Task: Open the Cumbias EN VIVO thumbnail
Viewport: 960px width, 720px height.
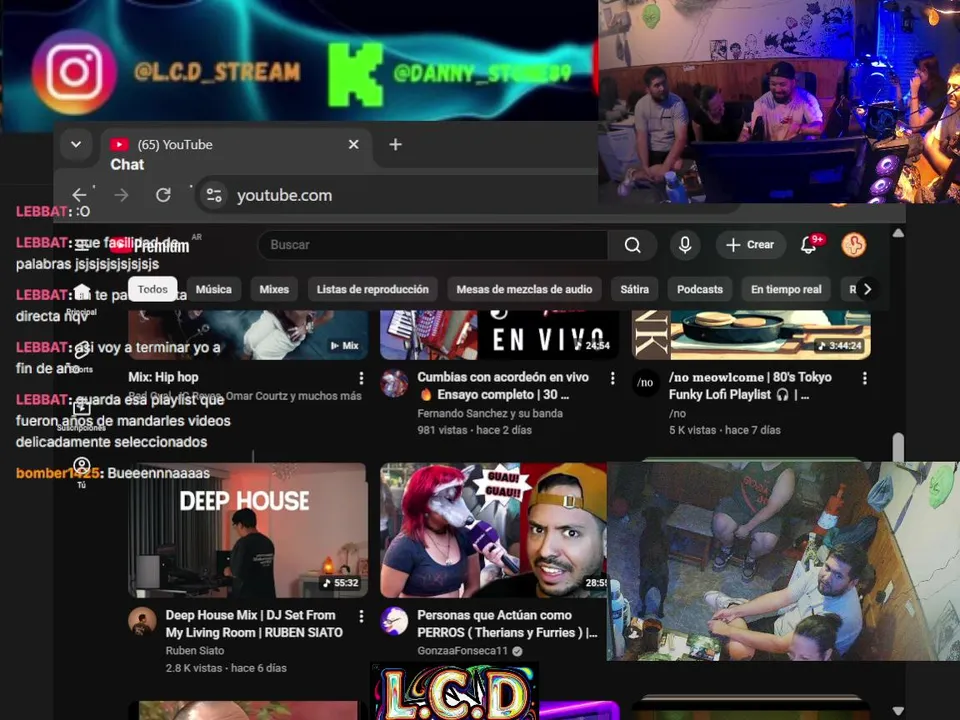Action: (499, 335)
